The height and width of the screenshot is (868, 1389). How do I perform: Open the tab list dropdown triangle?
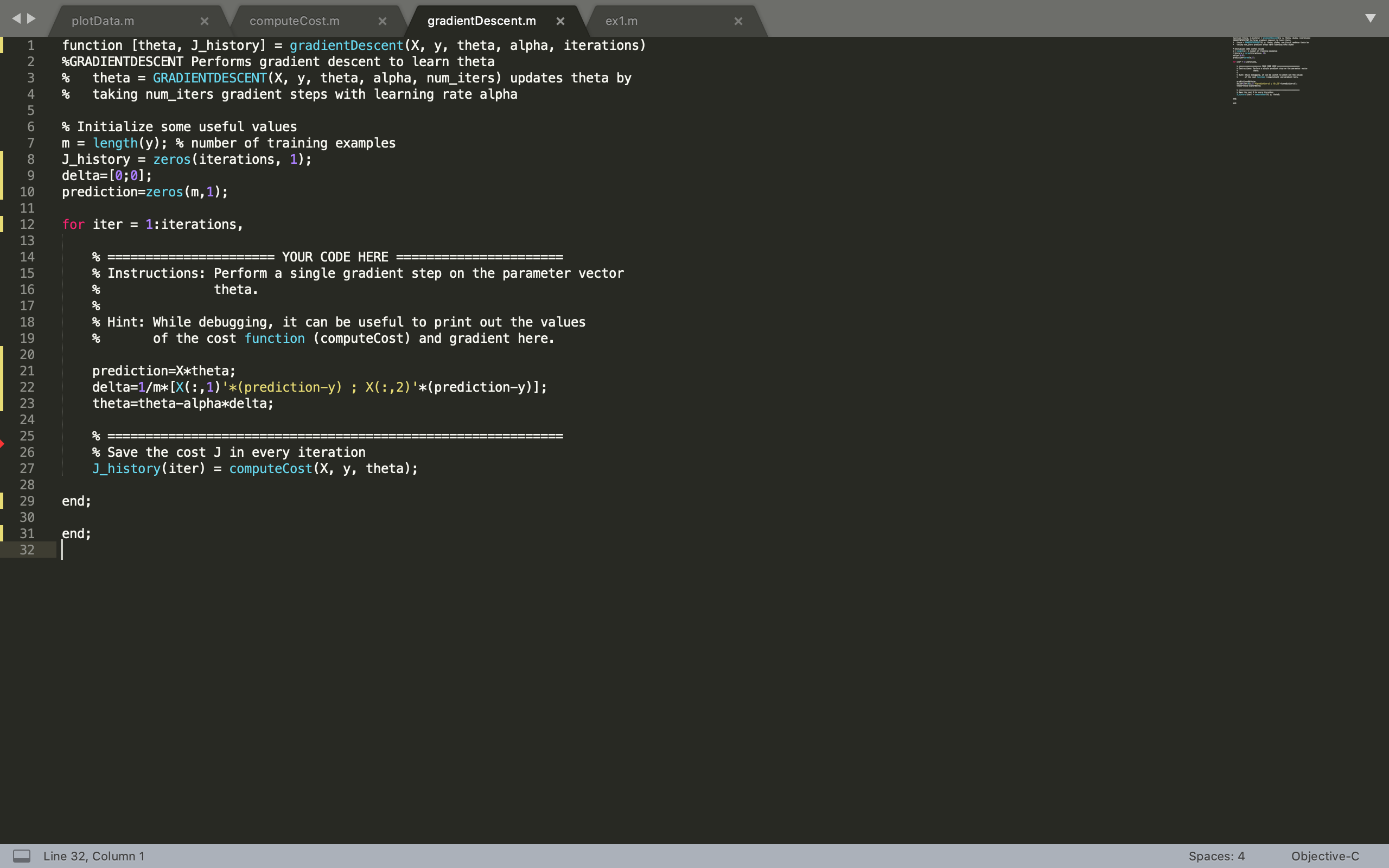point(1370,18)
